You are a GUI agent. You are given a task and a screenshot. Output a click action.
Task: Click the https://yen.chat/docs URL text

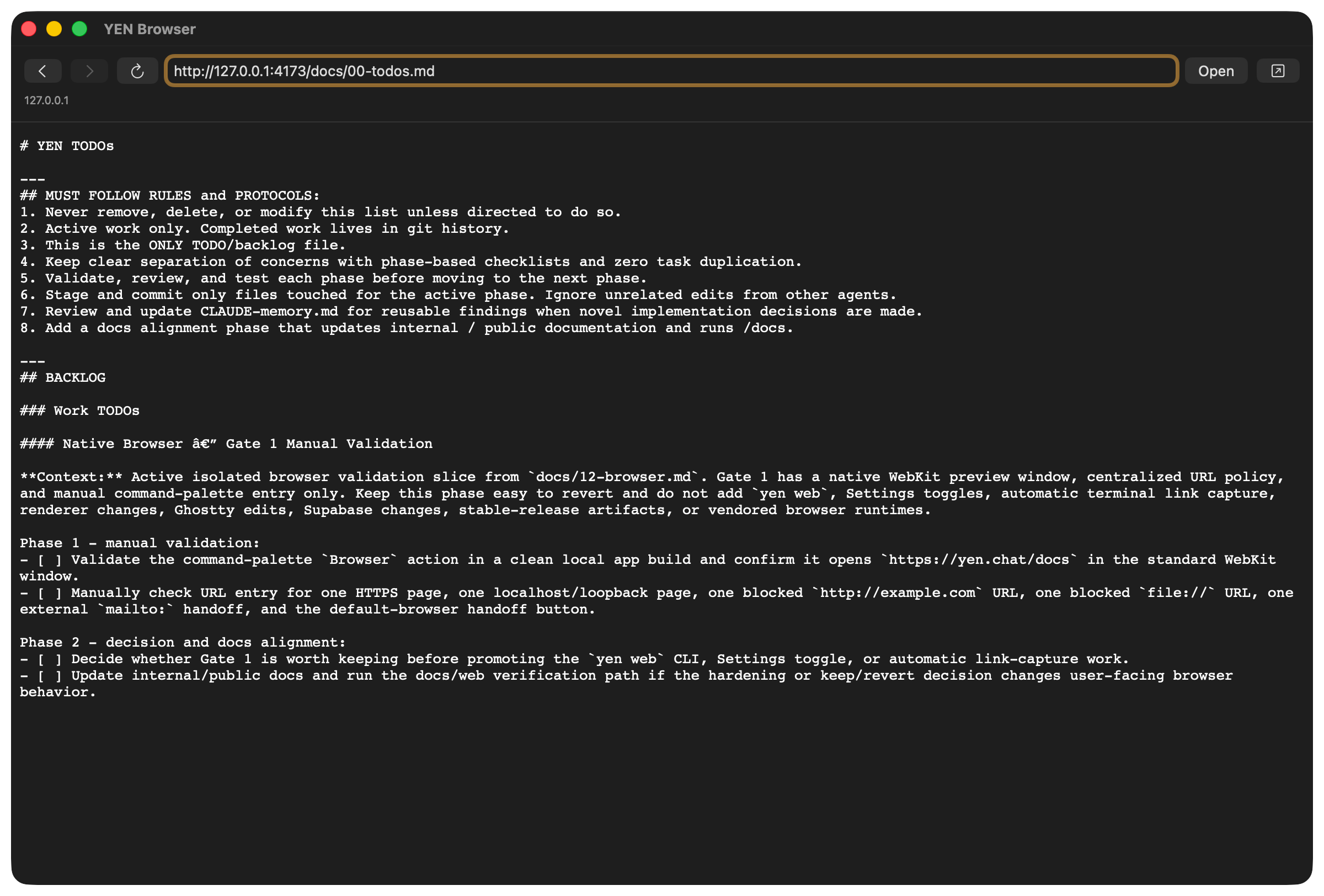pos(979,560)
